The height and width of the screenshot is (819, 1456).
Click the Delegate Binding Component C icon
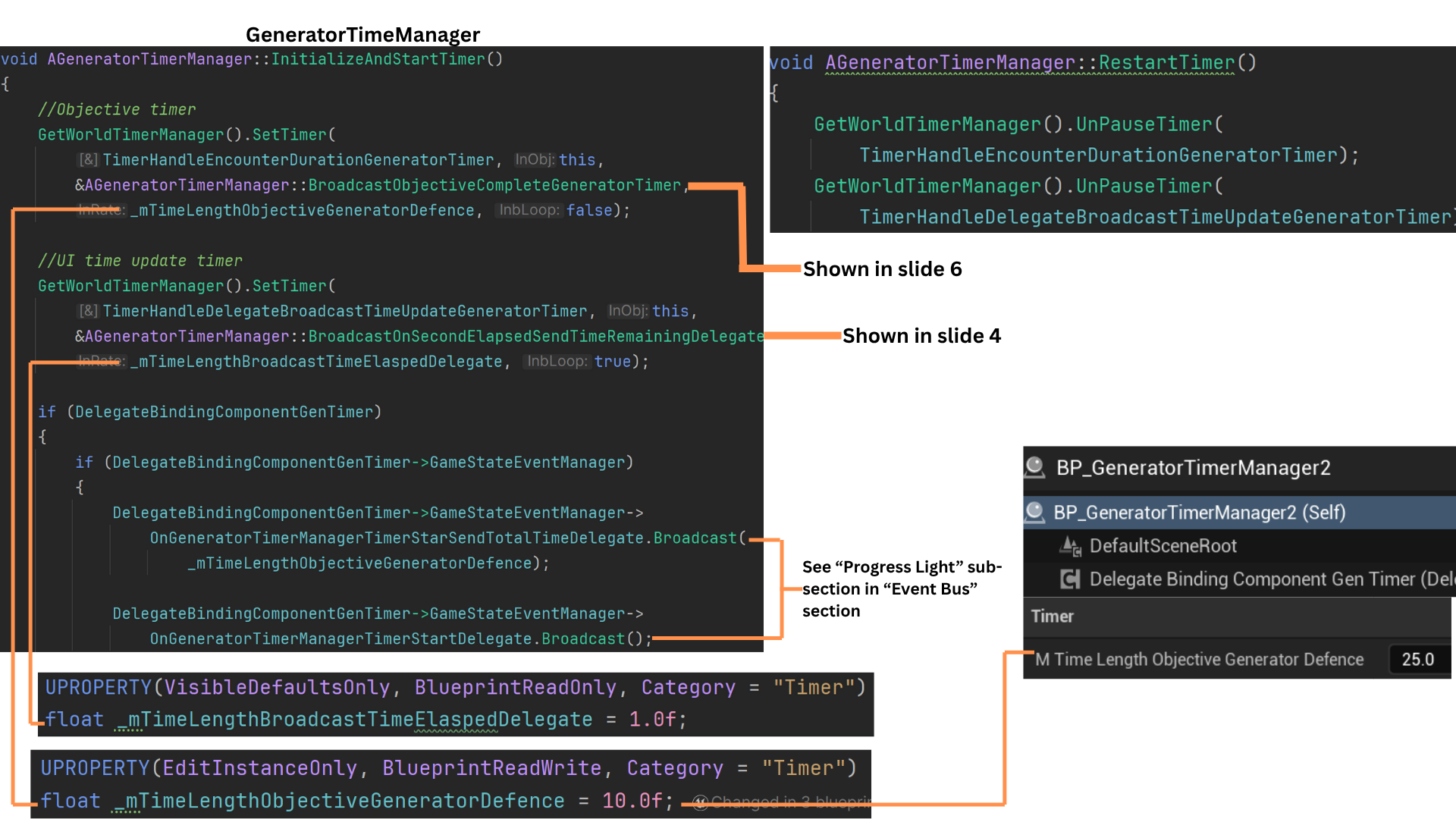click(x=1070, y=579)
